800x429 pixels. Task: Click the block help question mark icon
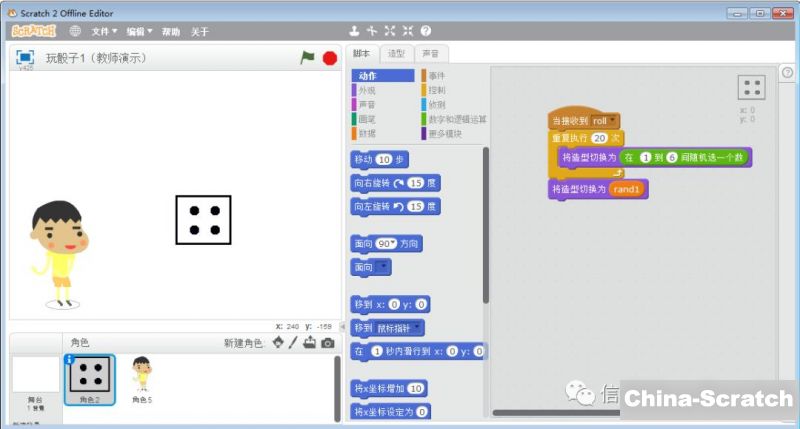coord(426,31)
